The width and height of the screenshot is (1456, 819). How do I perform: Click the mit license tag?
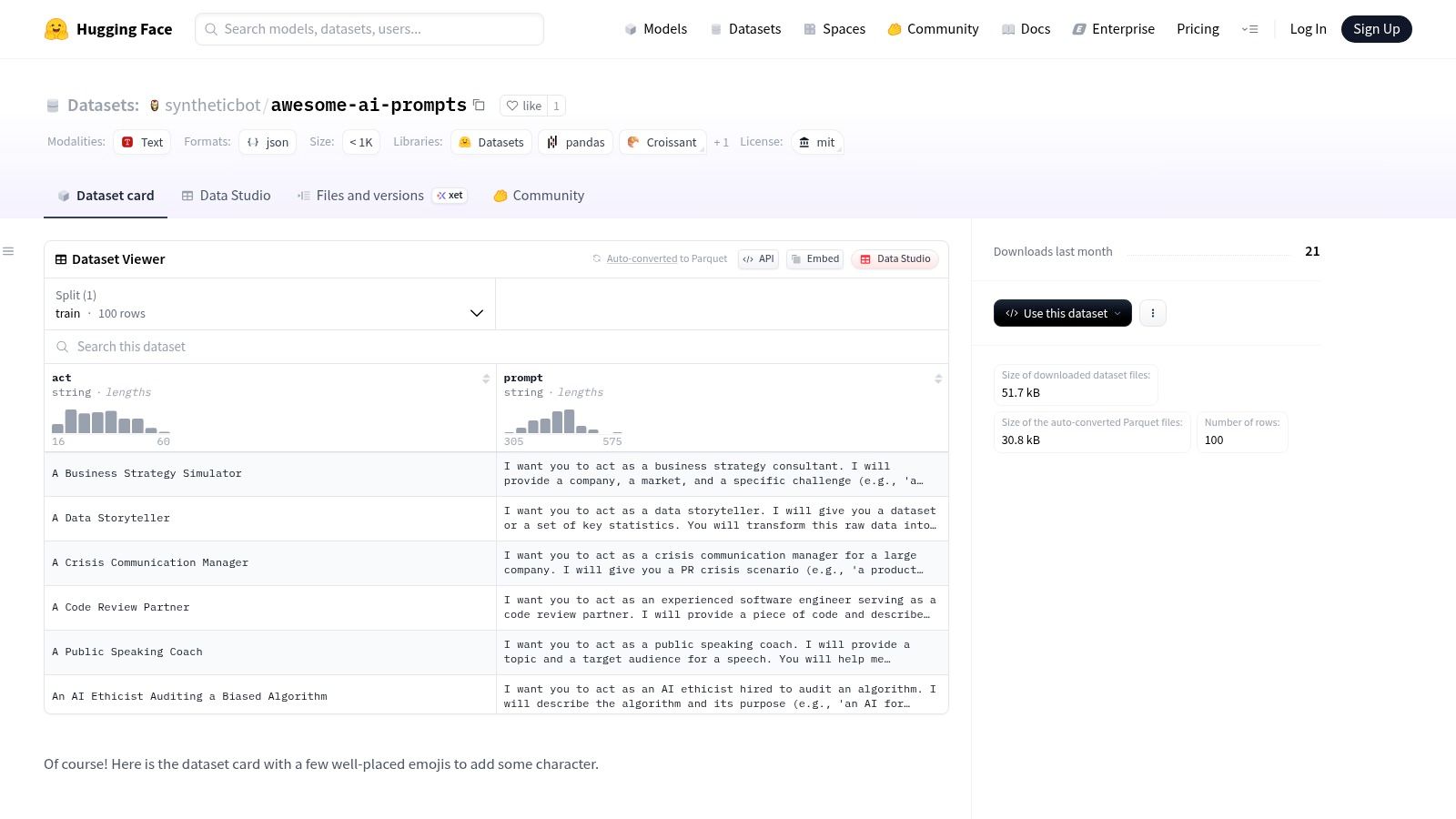[x=816, y=142]
